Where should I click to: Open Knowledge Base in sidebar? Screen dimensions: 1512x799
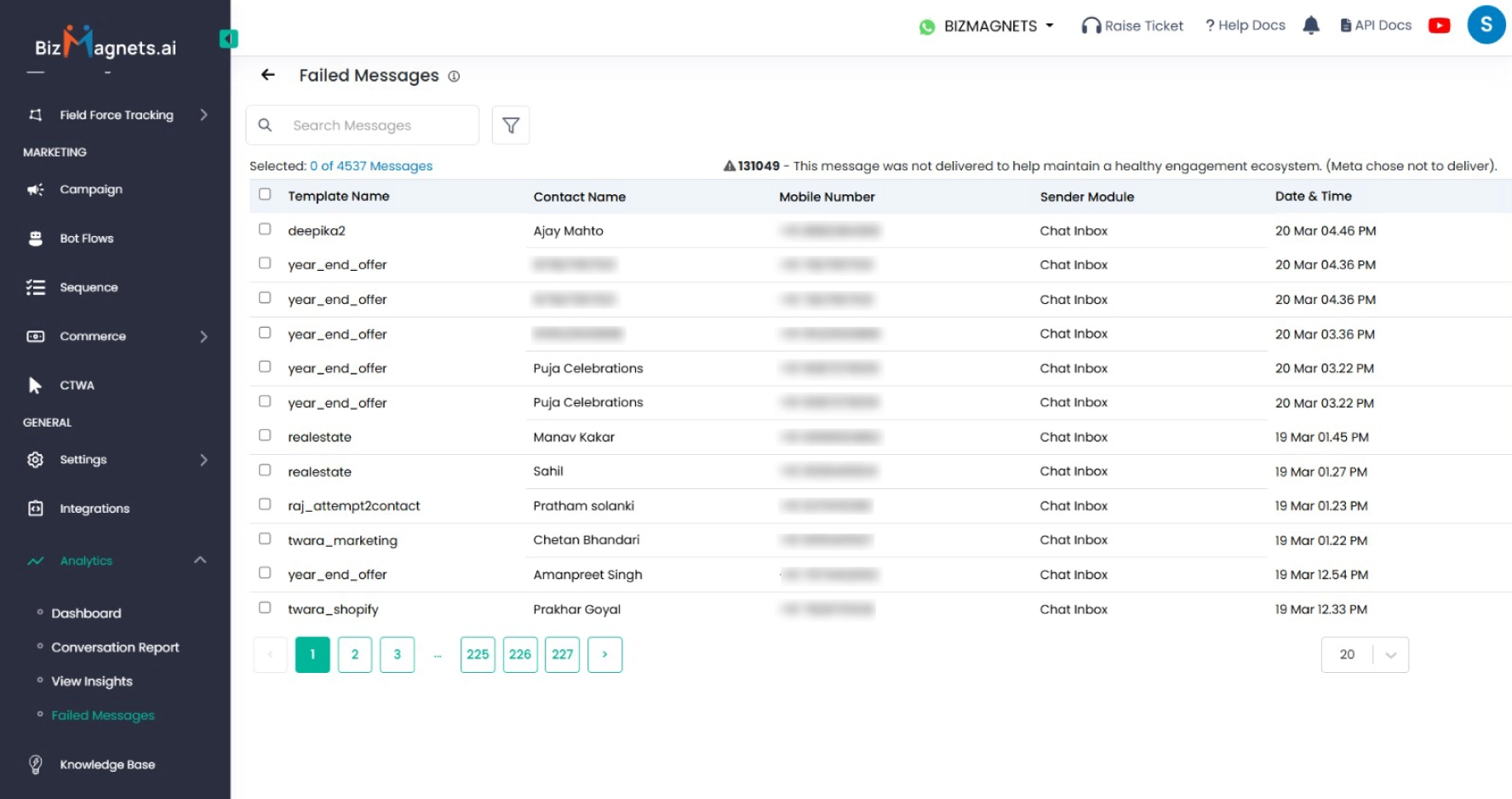[107, 765]
